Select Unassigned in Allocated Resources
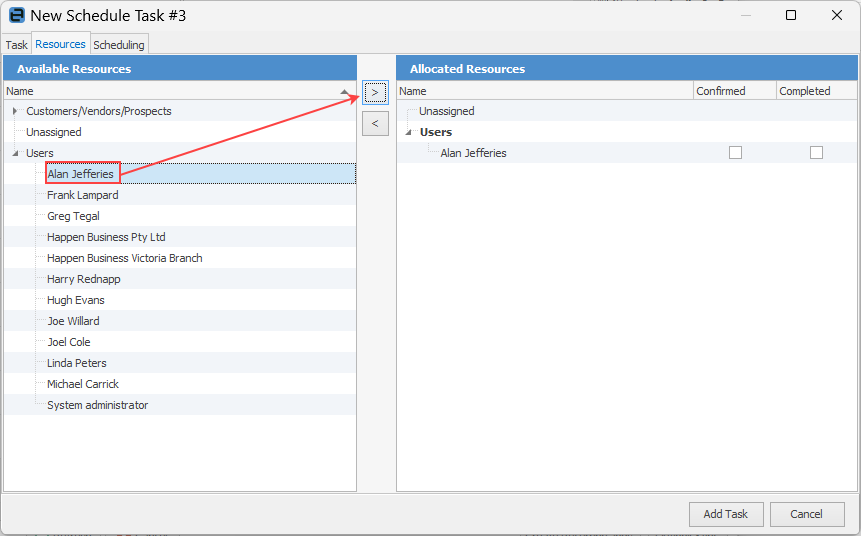861x536 pixels. coord(446,111)
